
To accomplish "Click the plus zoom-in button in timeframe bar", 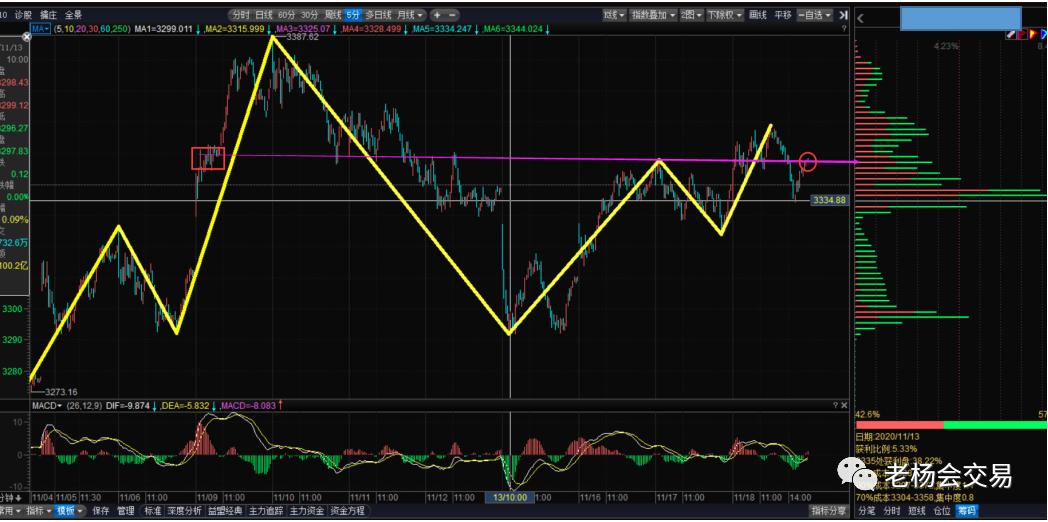I will 437,15.
